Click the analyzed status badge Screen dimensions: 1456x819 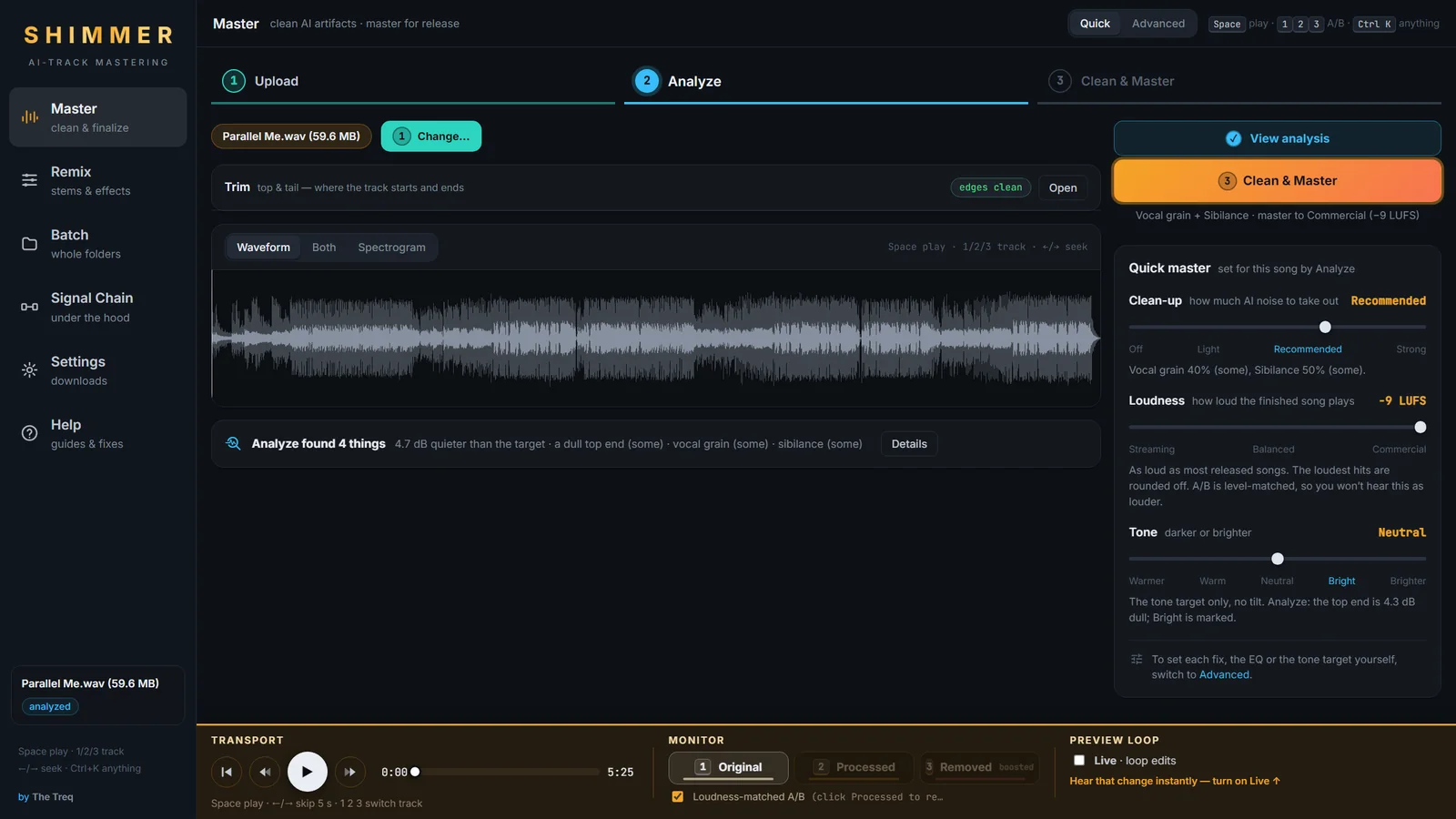(50, 707)
